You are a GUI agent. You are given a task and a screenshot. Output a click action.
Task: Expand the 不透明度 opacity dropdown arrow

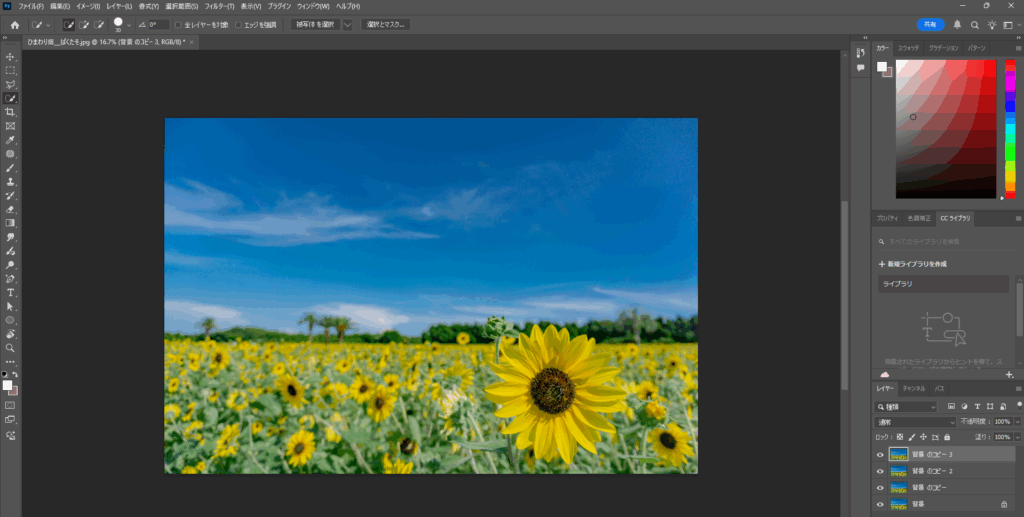coord(1017,422)
